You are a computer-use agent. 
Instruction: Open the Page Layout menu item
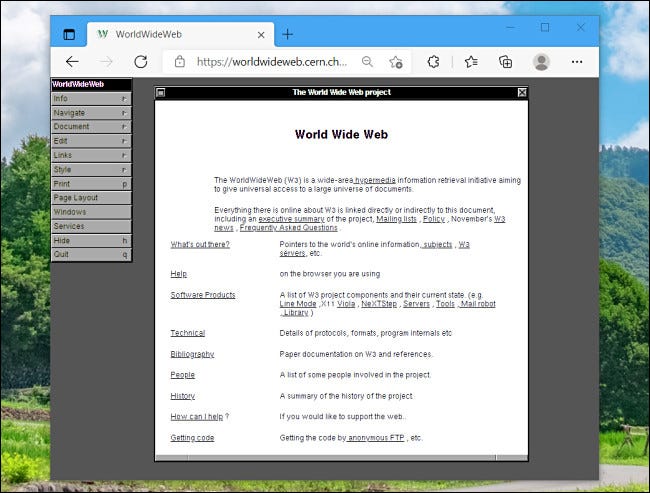pos(91,198)
